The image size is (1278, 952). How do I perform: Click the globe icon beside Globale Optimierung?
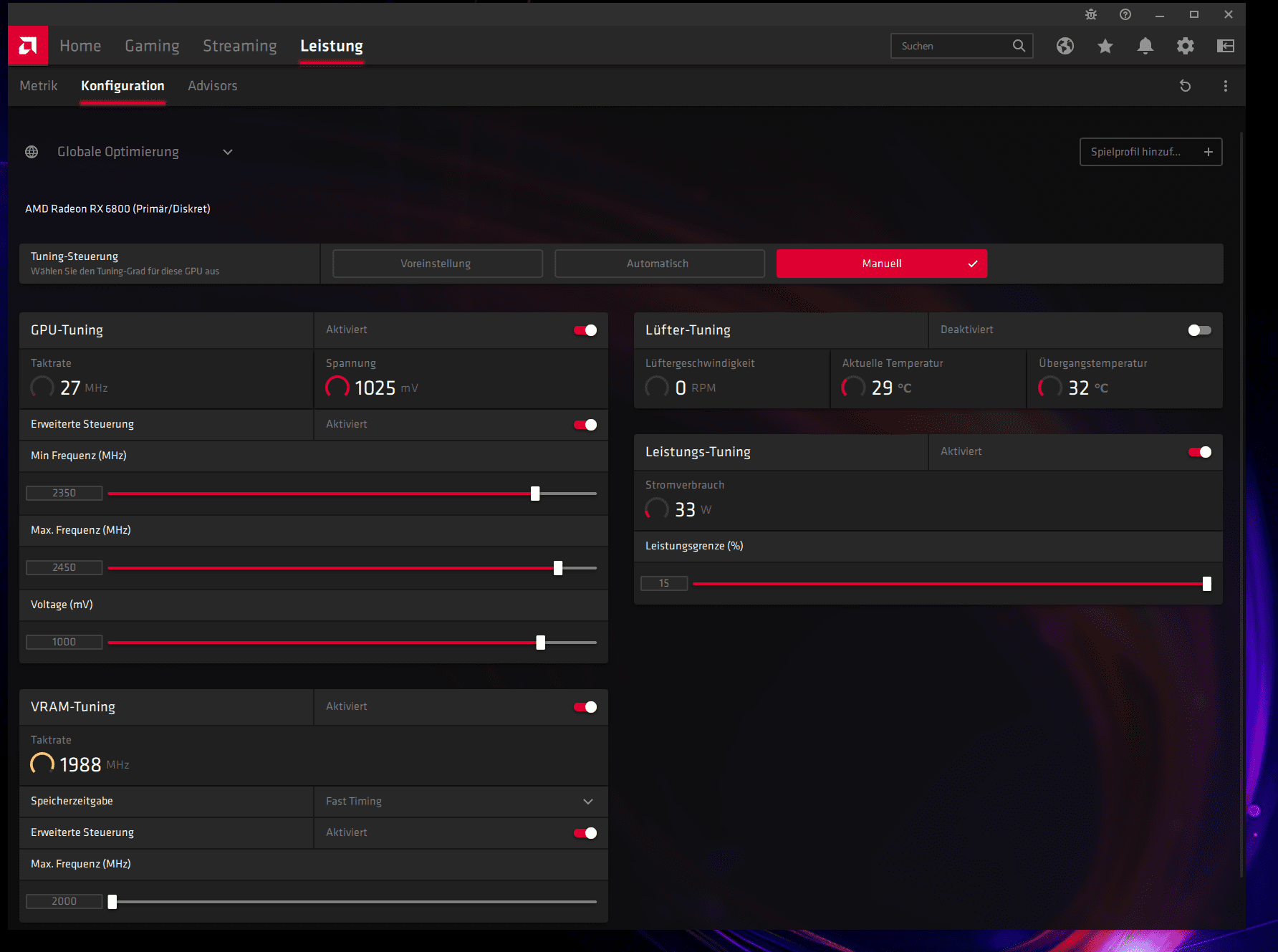(32, 152)
